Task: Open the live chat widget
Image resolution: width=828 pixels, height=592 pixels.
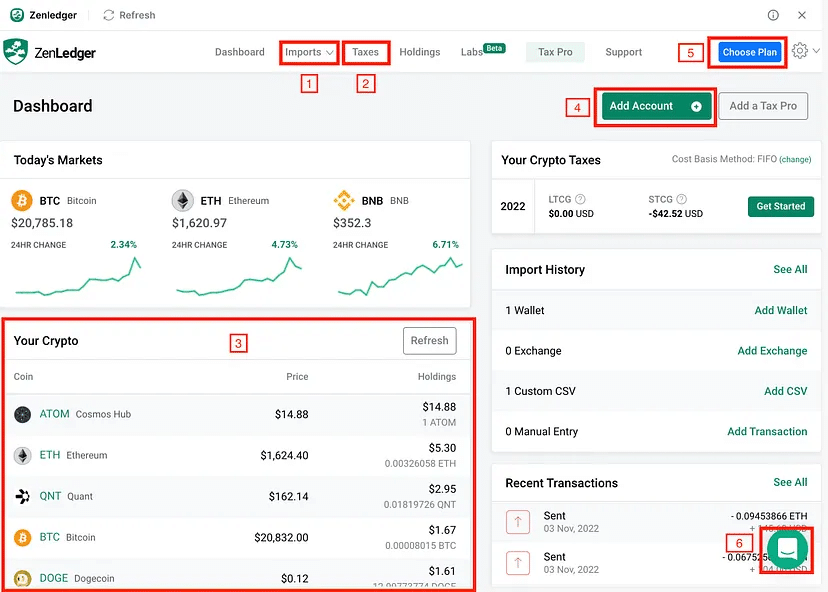Action: coord(786,550)
